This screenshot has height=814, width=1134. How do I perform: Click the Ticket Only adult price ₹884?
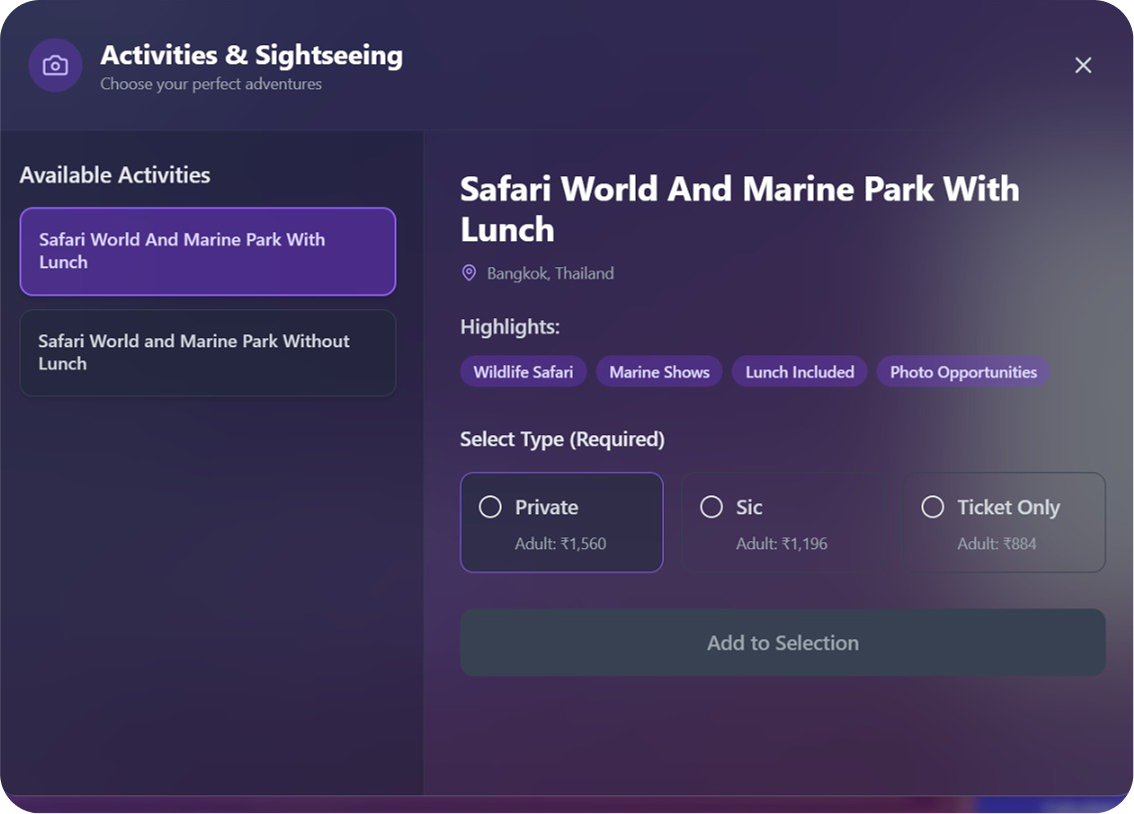(x=996, y=544)
